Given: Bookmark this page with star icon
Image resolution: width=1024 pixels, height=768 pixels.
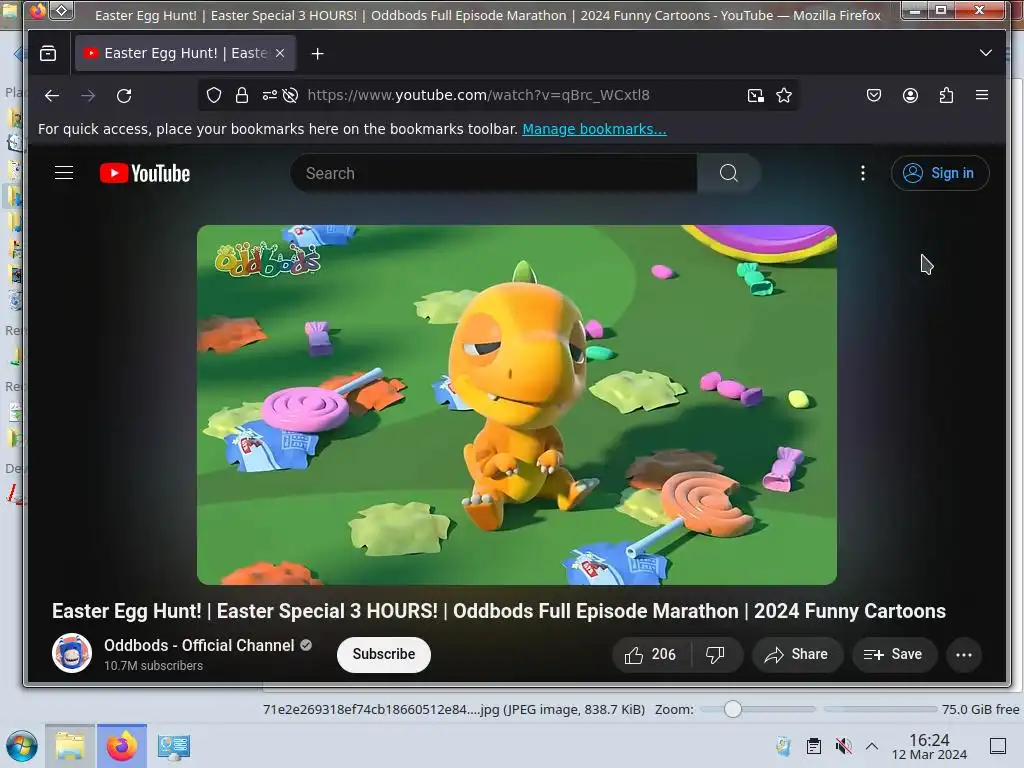Looking at the screenshot, I should (784, 95).
